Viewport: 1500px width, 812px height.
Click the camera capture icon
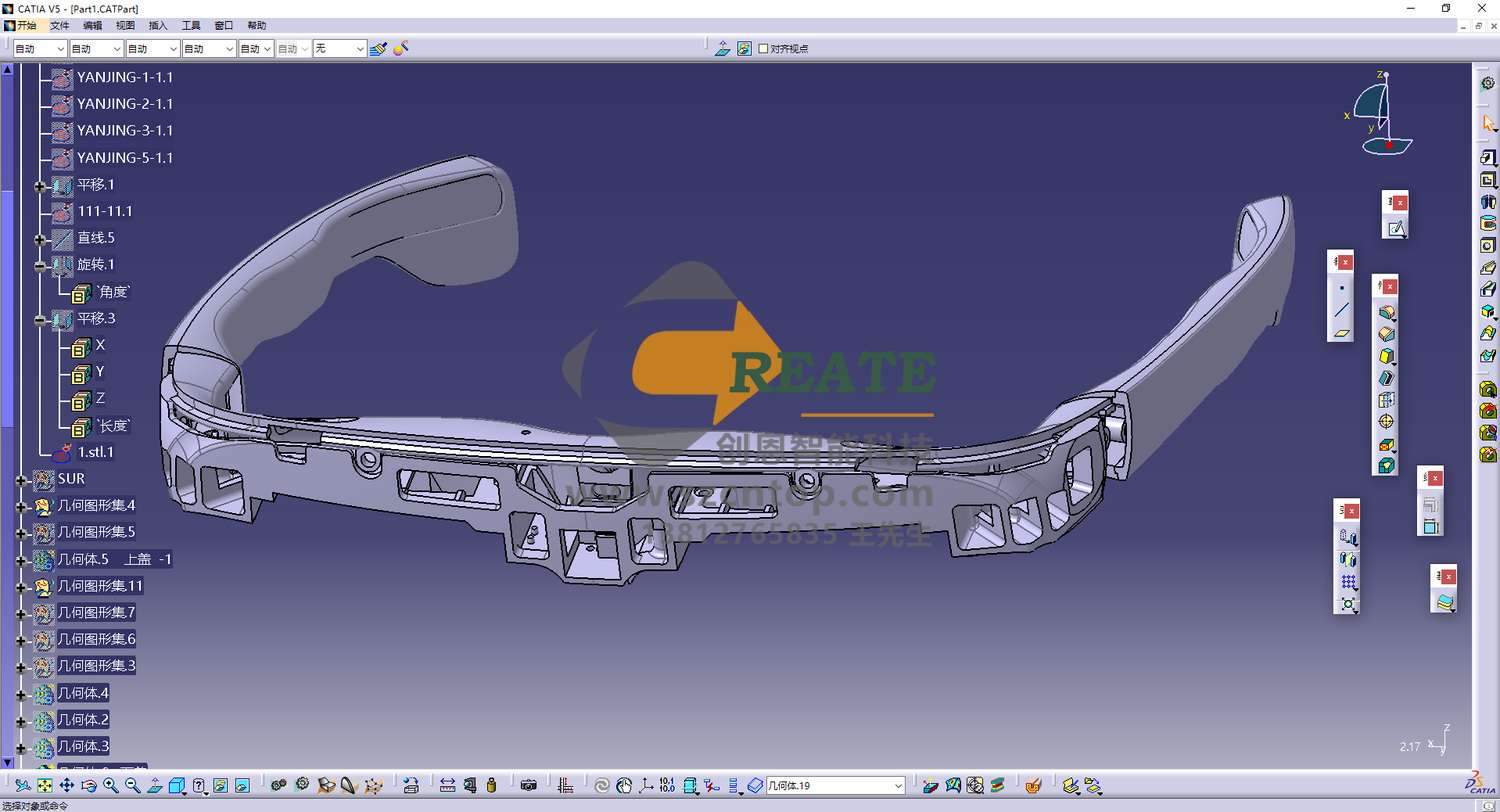point(529,786)
